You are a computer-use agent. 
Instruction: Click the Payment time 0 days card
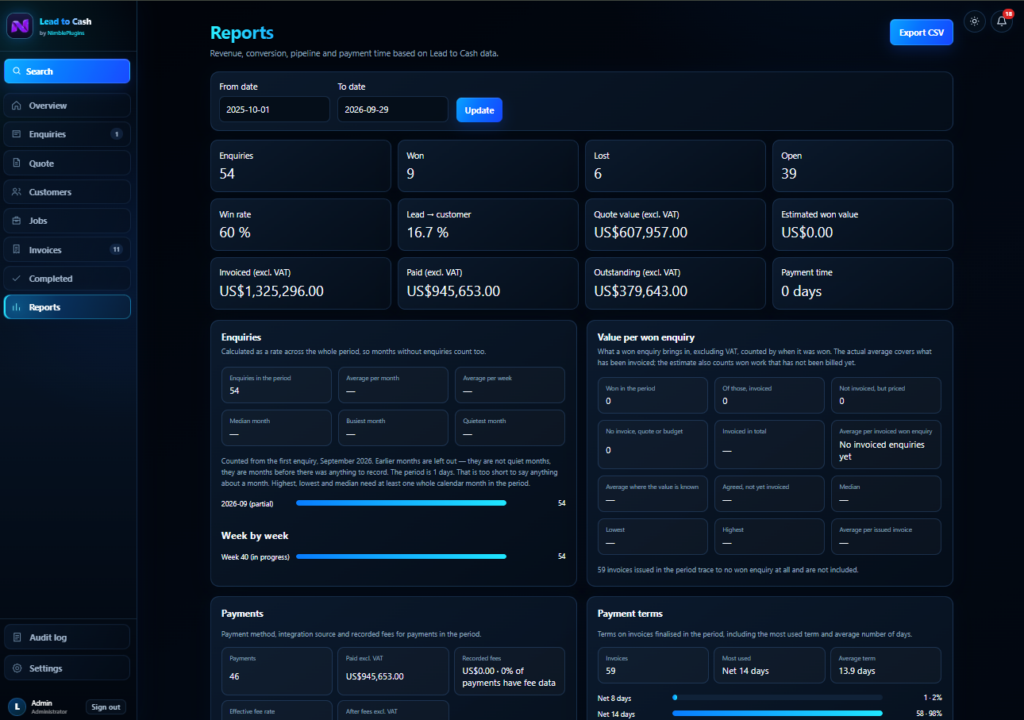(862, 283)
